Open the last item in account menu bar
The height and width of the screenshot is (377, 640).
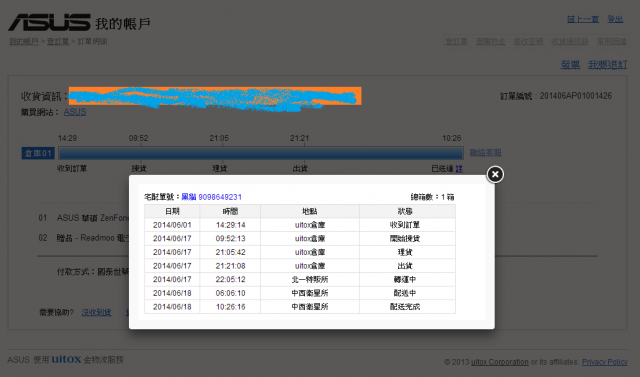click(611, 42)
